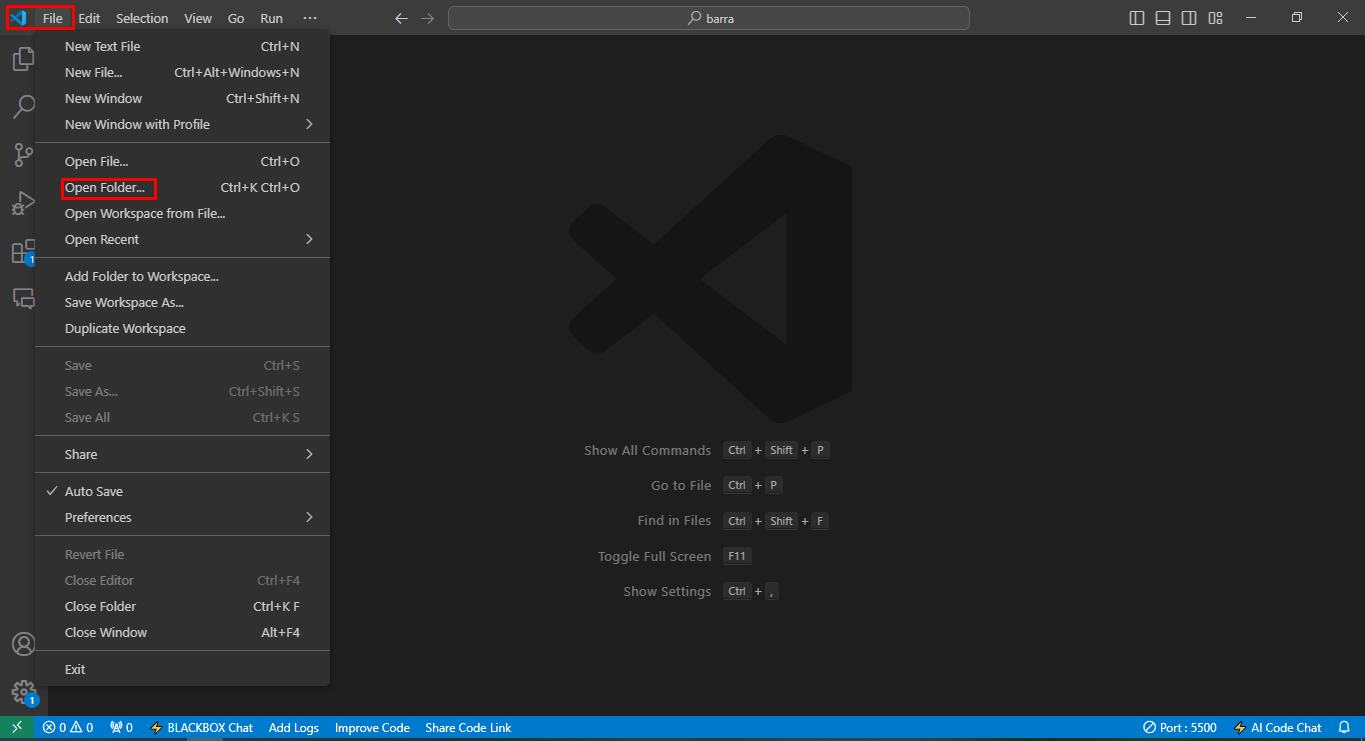The image size is (1365, 741).
Task: Select Open Workspace from File...
Action: click(182, 214)
